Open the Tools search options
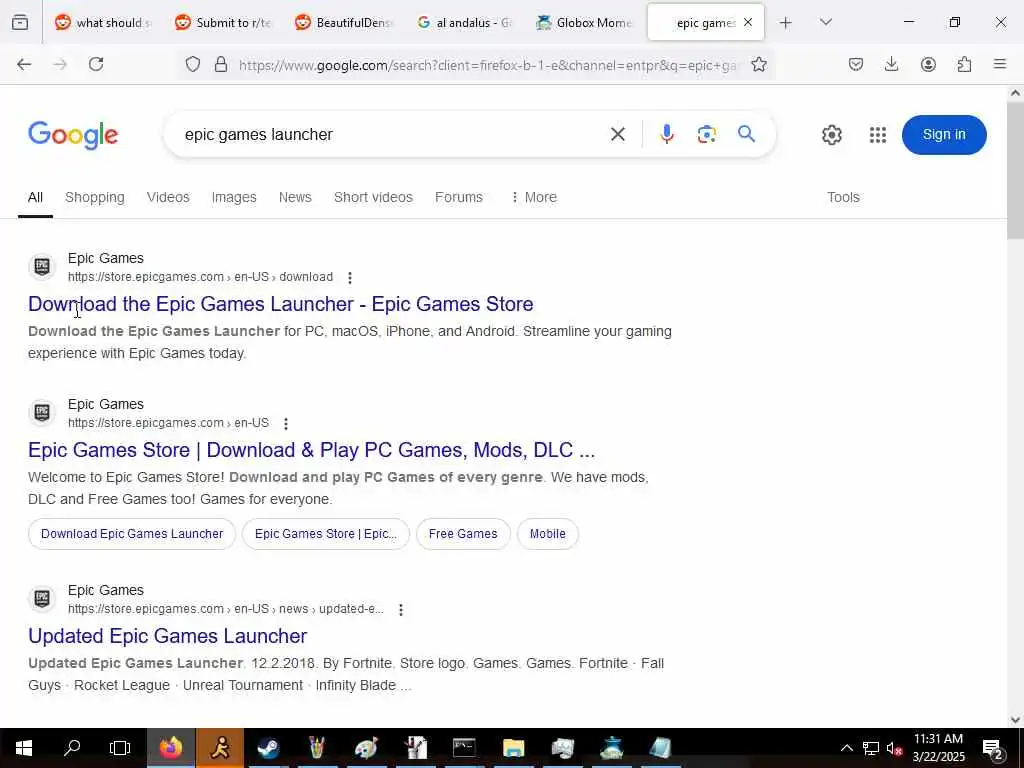 click(843, 197)
